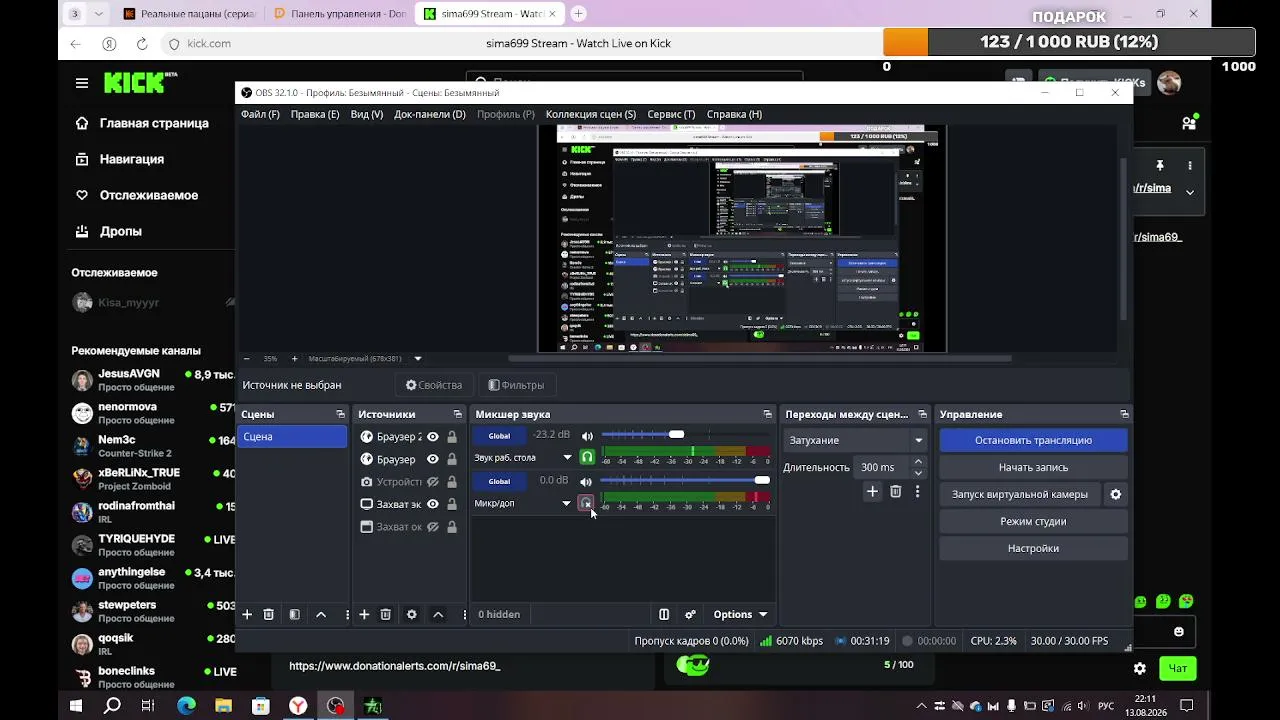Zoom out the OBS preview with minus

tap(247, 358)
